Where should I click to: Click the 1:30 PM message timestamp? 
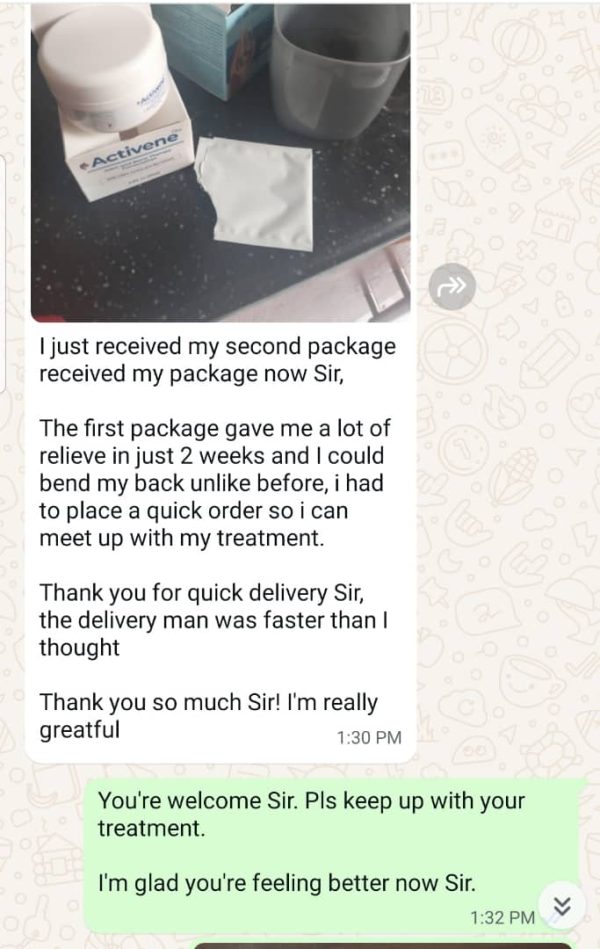(x=369, y=738)
